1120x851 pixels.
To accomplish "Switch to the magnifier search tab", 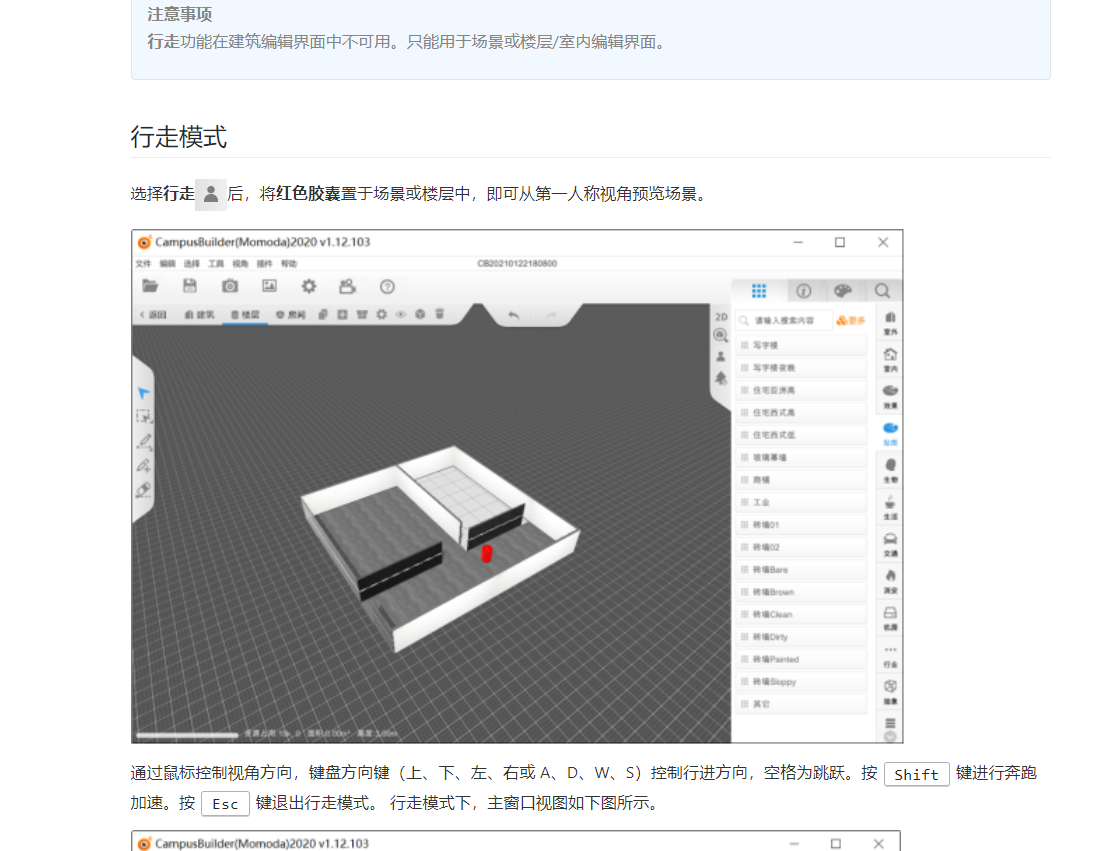I will pyautogui.click(x=882, y=291).
